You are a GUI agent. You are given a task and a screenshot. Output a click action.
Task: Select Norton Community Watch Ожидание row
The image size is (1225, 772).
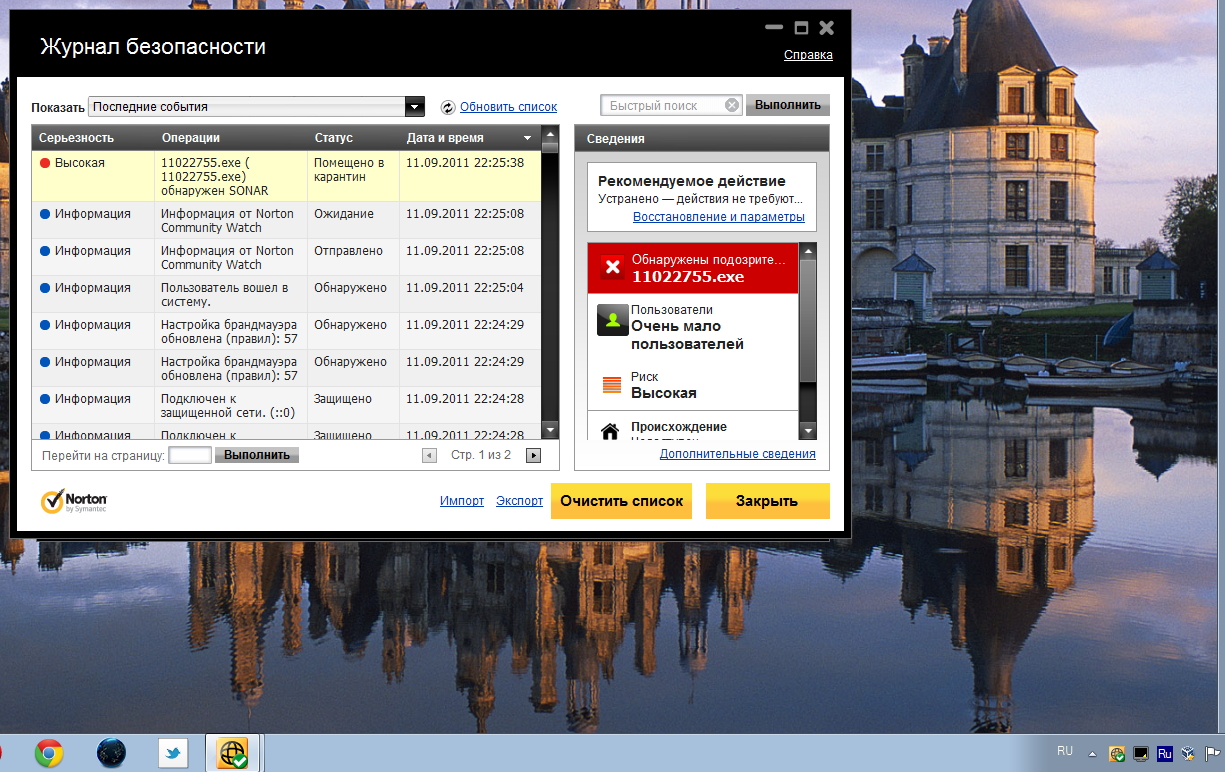(x=286, y=220)
